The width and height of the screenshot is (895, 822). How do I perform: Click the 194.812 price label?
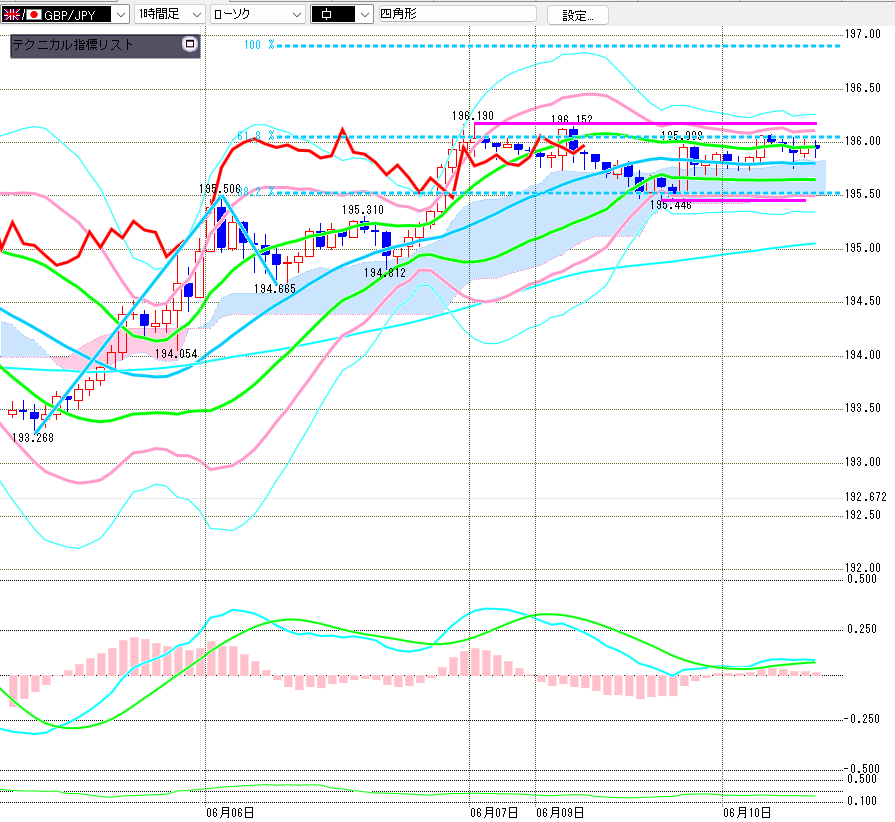385,273
